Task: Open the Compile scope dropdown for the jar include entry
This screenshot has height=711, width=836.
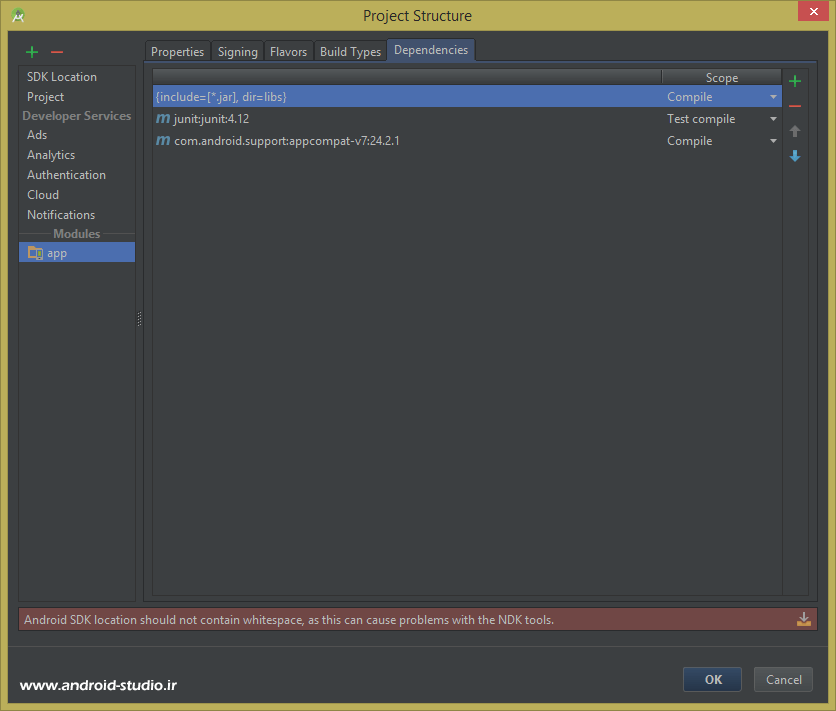Action: (773, 96)
